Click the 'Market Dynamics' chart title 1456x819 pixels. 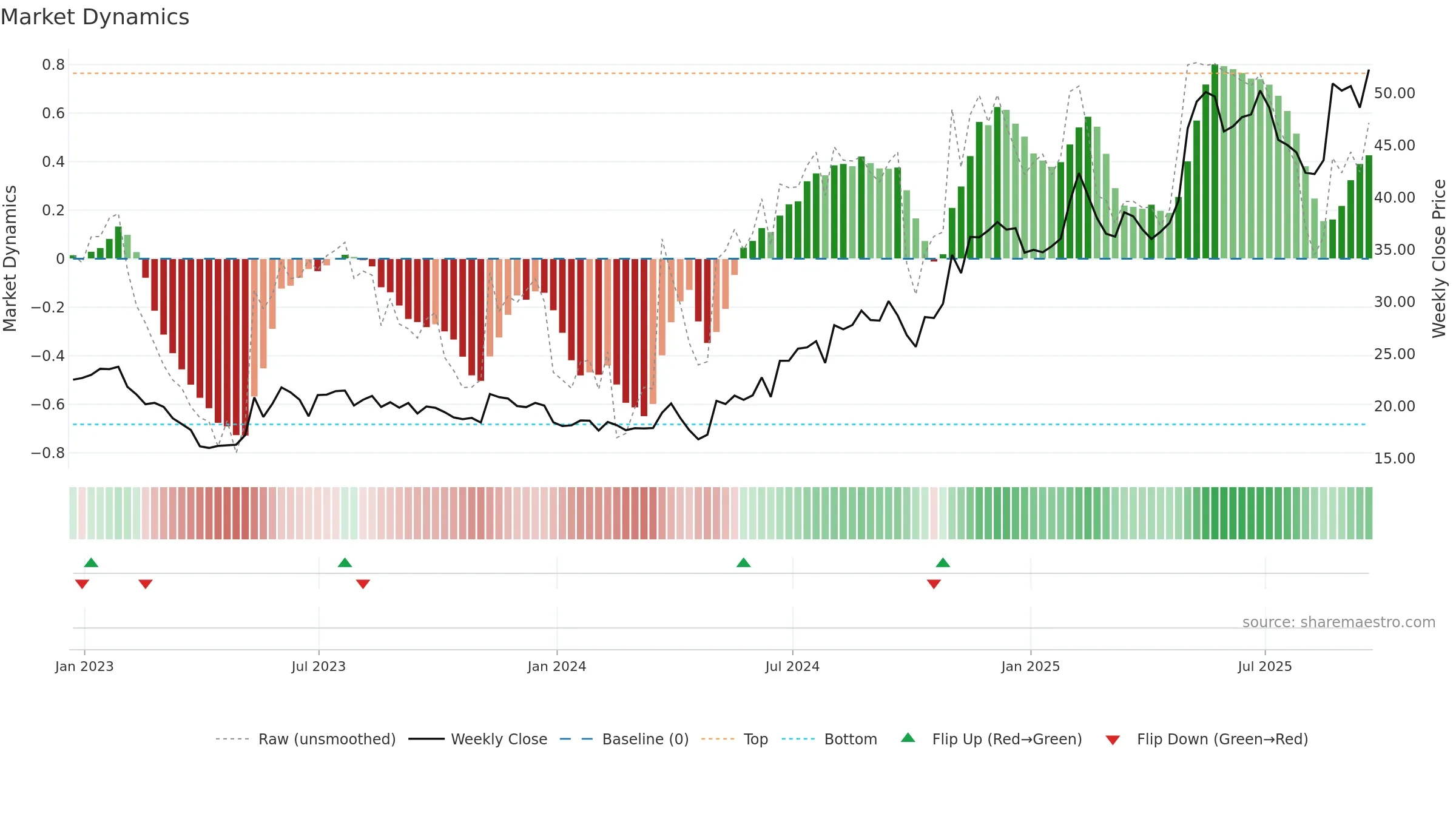click(95, 17)
